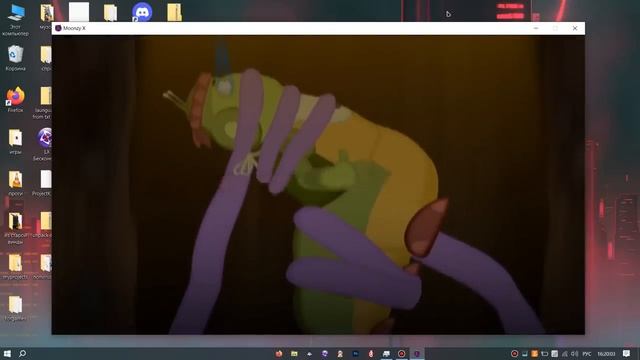
Task: Click the orange tray icon in the taskbar
Action: point(534,353)
